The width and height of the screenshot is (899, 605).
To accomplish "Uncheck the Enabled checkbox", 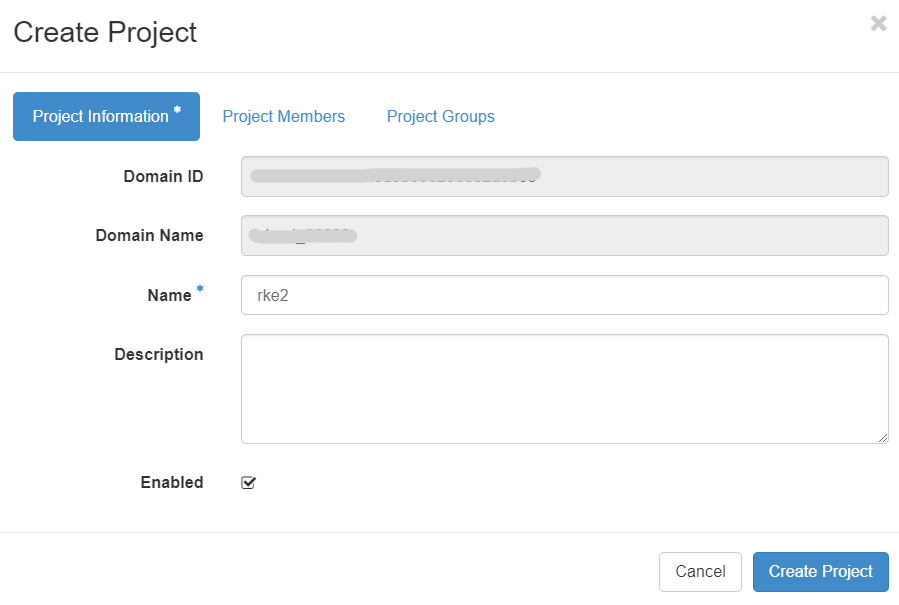I will click(249, 483).
